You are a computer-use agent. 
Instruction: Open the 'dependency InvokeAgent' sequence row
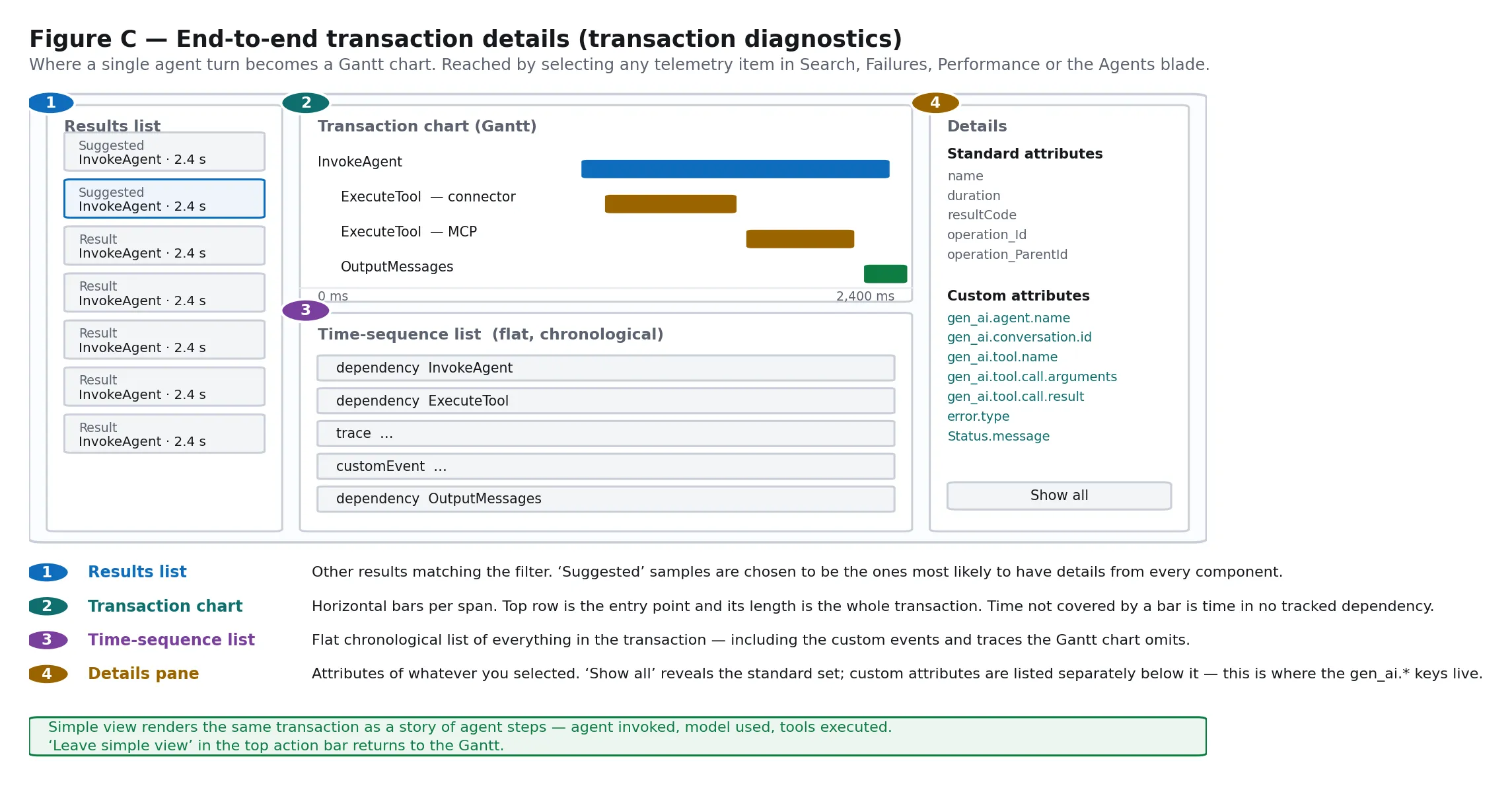[x=606, y=368]
